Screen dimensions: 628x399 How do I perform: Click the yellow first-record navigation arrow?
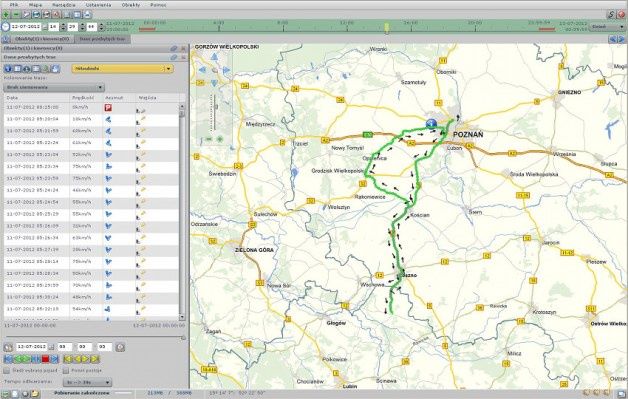[x=68, y=359]
